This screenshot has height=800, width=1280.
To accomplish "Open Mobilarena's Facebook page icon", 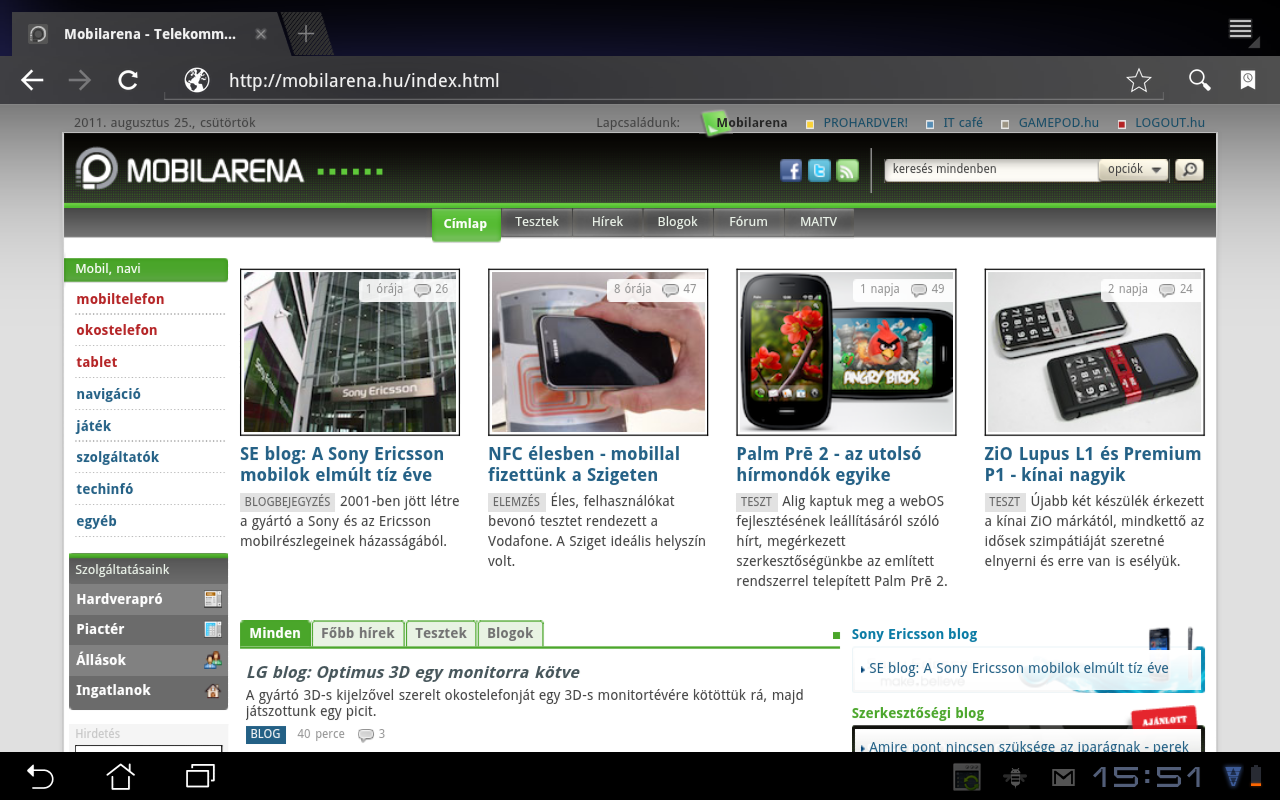I will pyautogui.click(x=791, y=170).
